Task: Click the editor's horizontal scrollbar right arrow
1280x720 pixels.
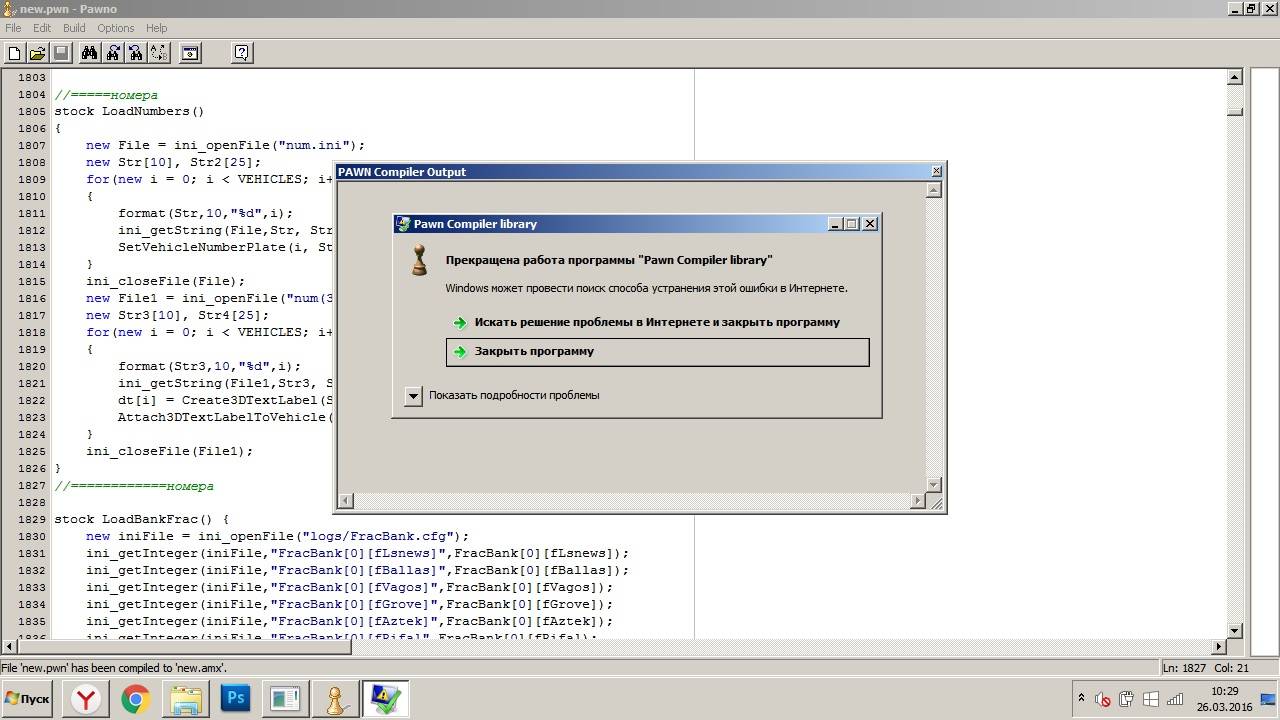Action: coord(1218,647)
